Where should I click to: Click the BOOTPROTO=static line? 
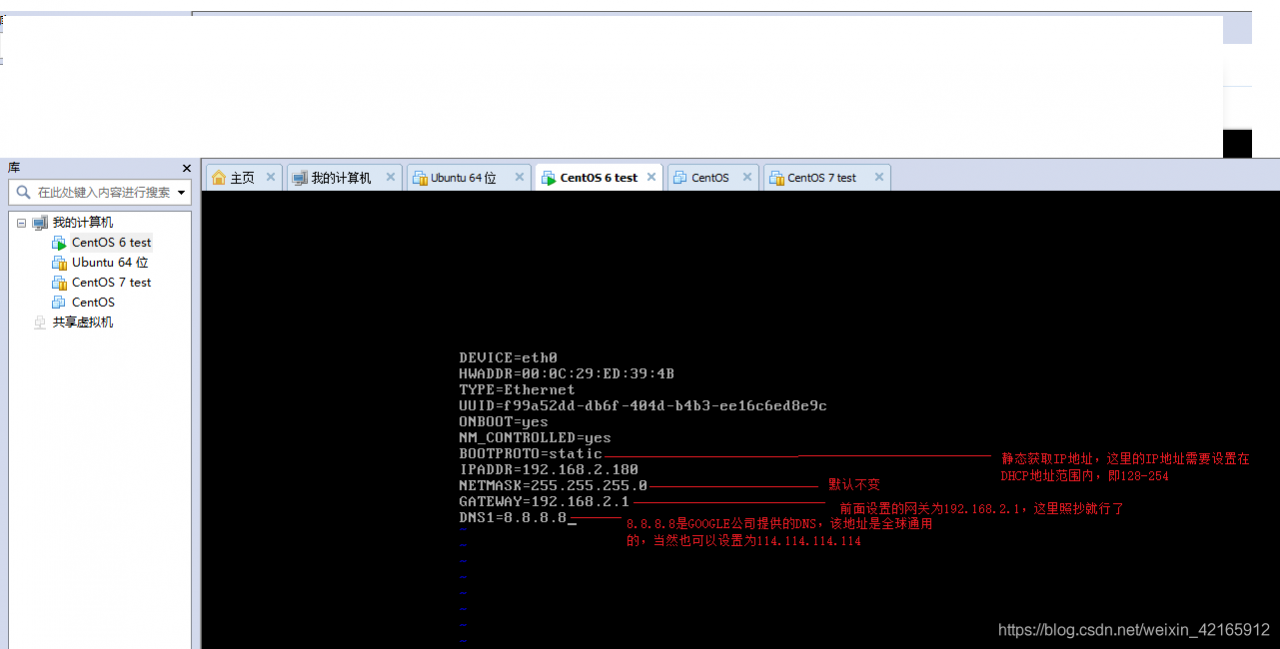click(531, 453)
